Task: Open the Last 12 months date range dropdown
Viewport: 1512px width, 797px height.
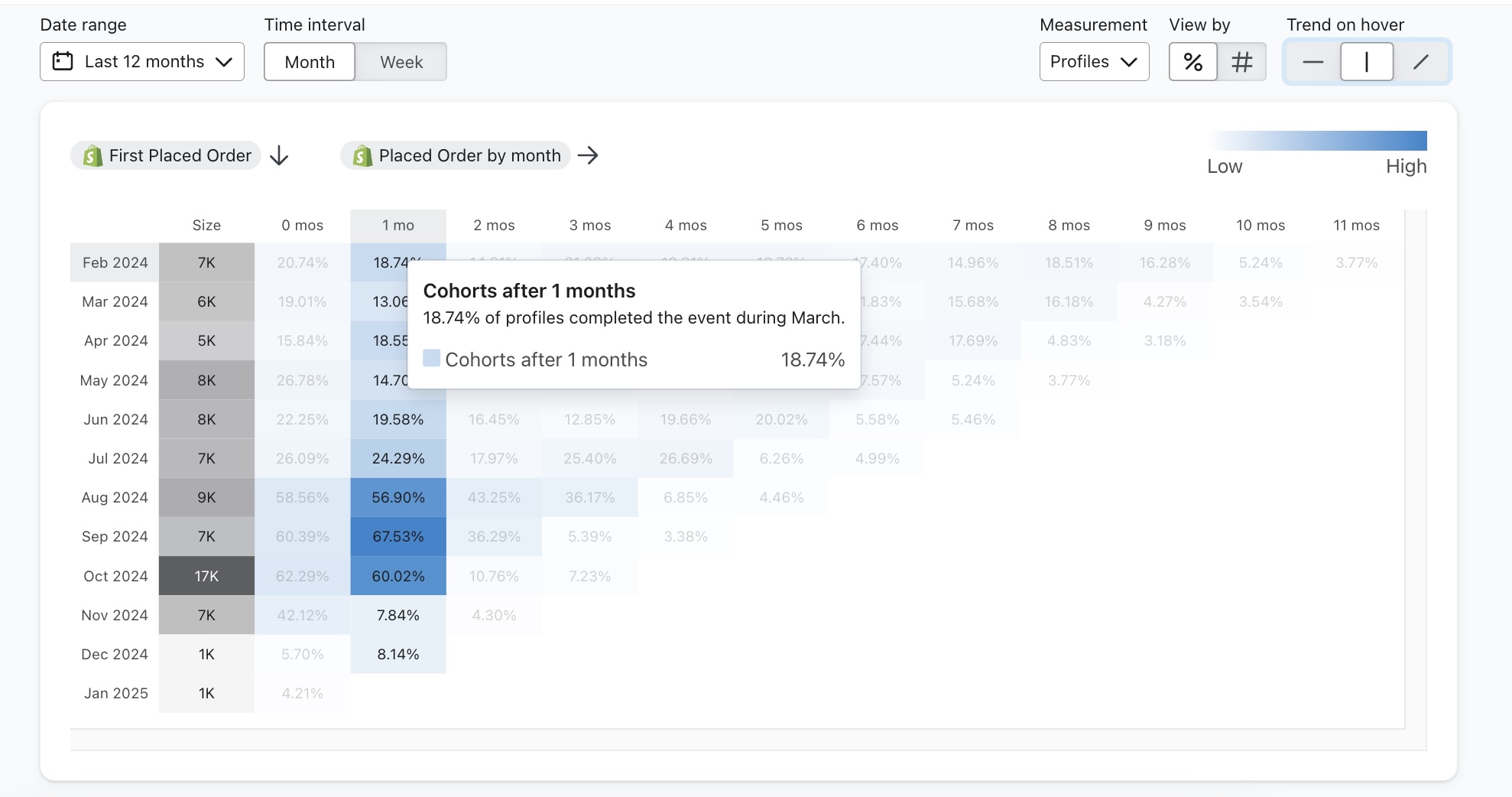Action: (142, 62)
